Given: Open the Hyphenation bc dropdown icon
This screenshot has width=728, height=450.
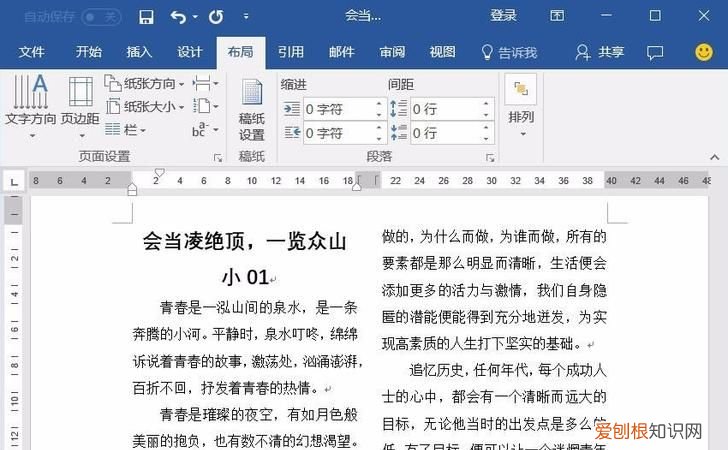Looking at the screenshot, I should point(206,129).
